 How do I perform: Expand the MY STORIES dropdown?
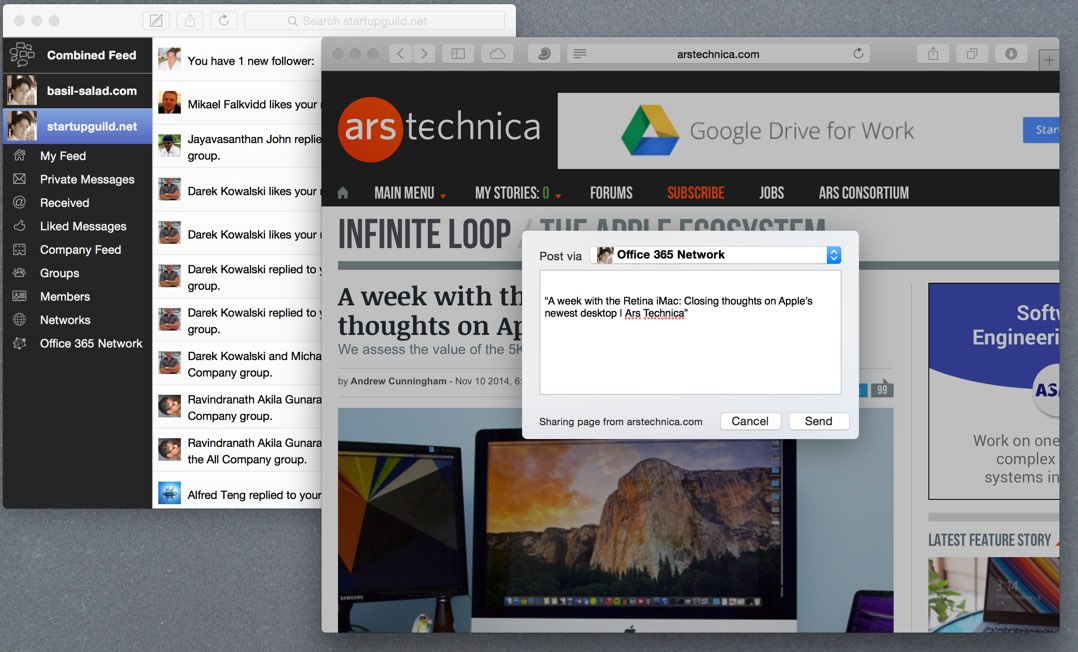[518, 193]
